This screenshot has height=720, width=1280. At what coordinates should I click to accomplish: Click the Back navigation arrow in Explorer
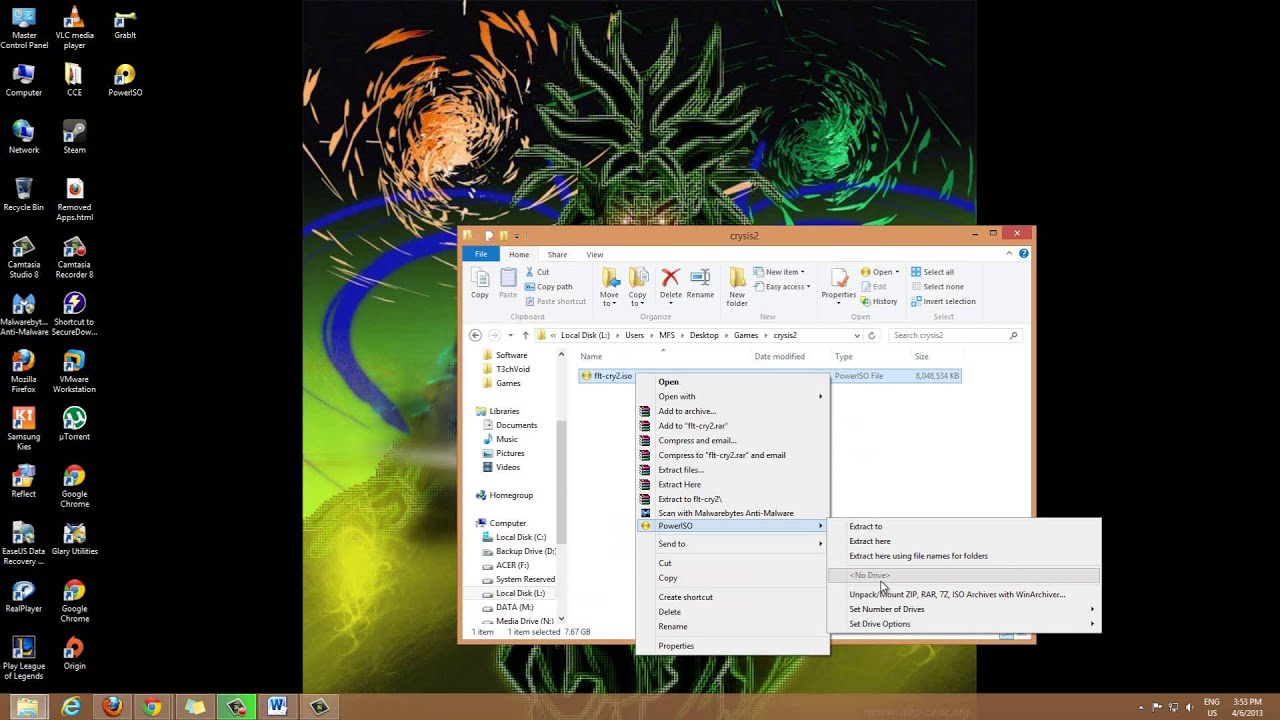click(476, 335)
